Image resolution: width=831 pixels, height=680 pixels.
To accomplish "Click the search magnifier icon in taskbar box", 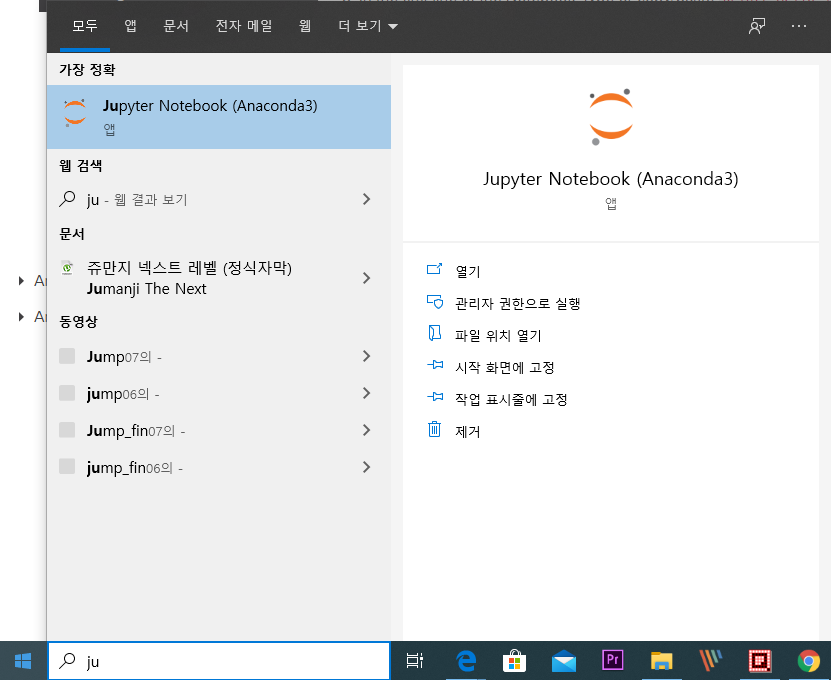I will [67, 660].
